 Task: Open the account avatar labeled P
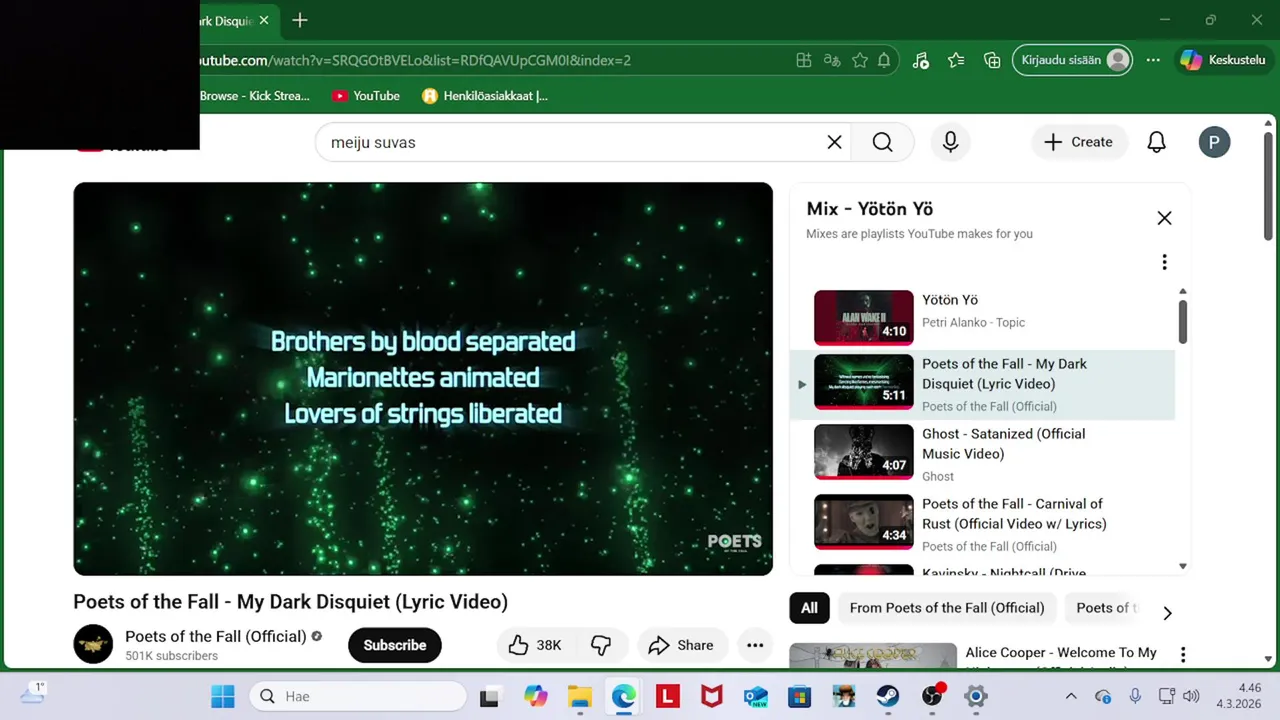pyautogui.click(x=1214, y=142)
